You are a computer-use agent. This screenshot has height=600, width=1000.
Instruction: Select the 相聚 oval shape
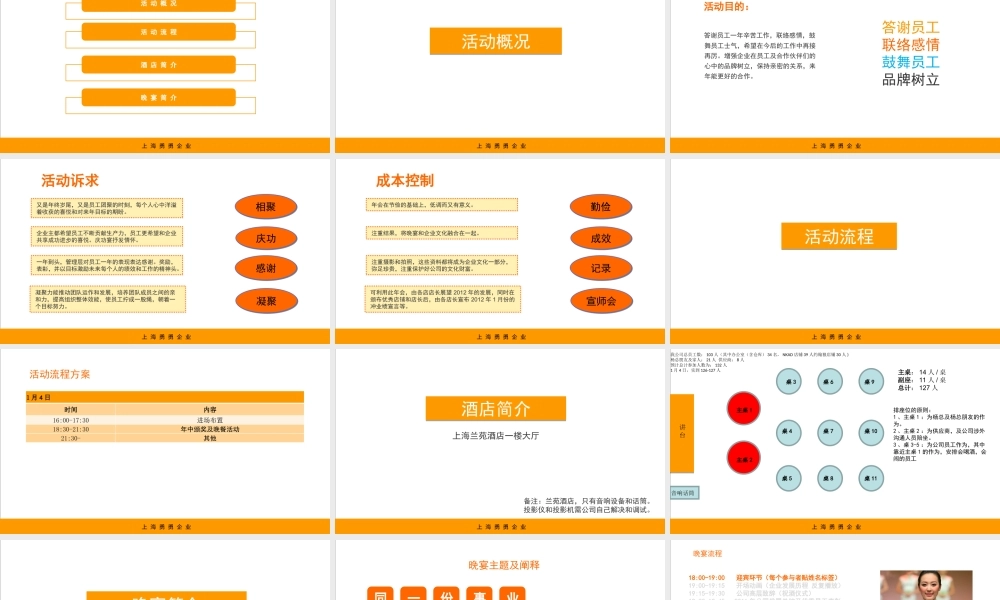coord(266,206)
